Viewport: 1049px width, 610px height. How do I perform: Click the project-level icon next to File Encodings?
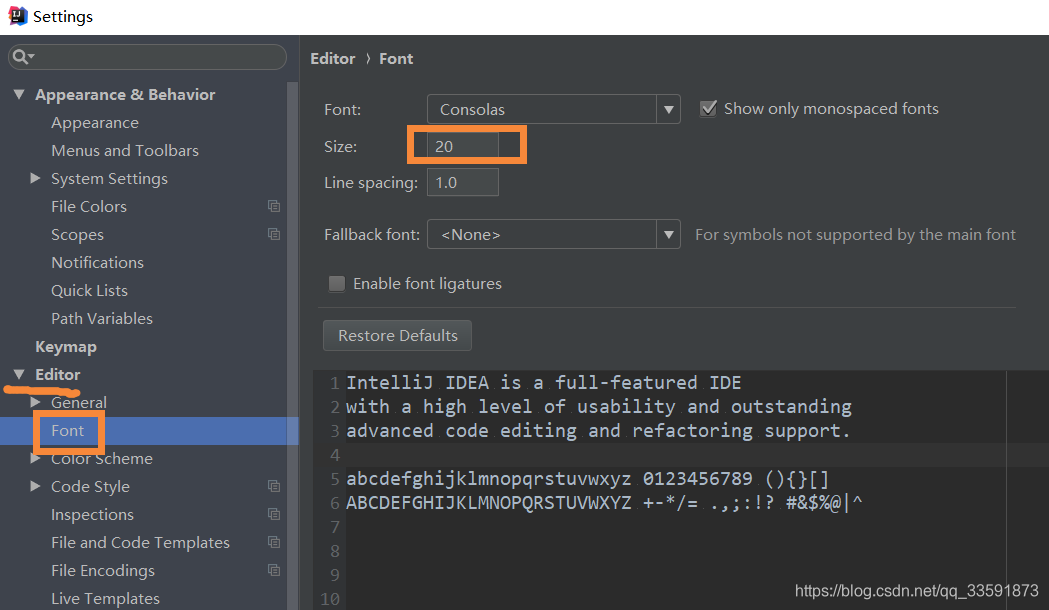(274, 571)
